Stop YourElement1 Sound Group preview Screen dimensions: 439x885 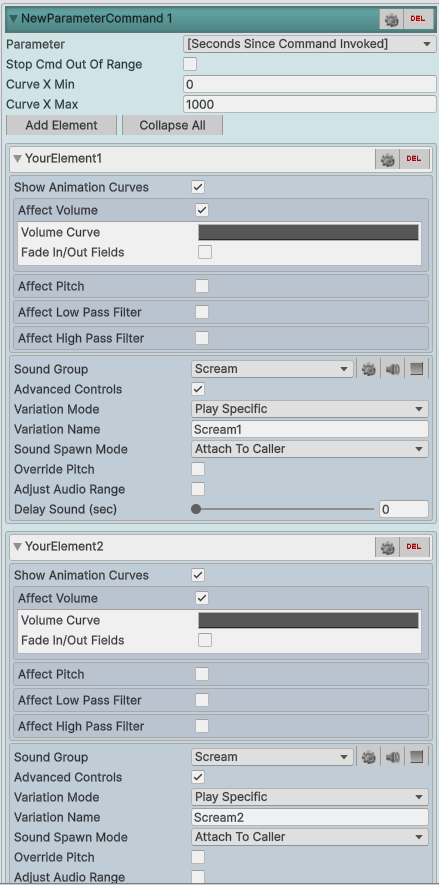click(x=416, y=370)
